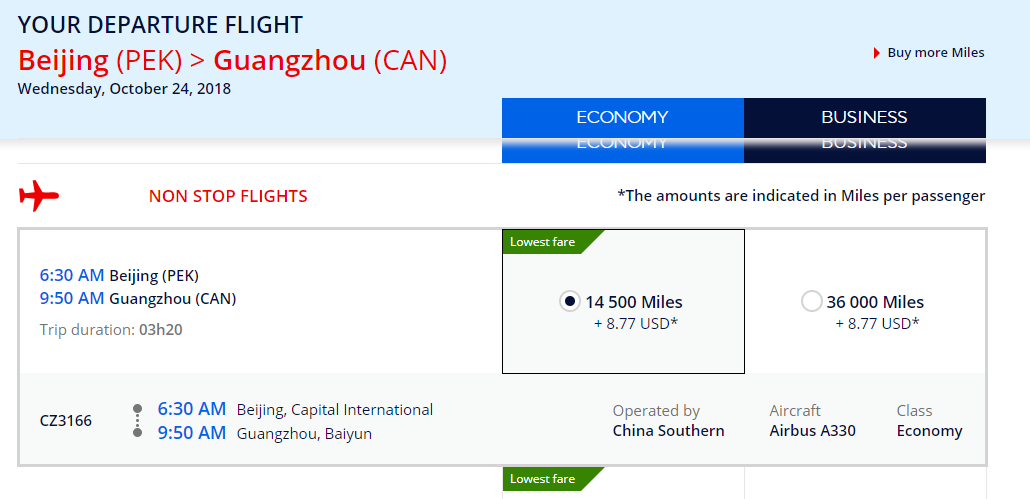Click the 6:30 AM Beijing, Capital International departure
Image resolution: width=1030 pixels, height=499 pixels.
[x=296, y=410]
